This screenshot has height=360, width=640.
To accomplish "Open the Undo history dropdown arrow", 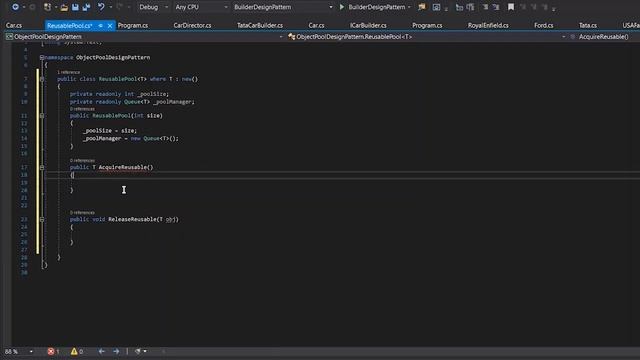I will click(111, 7).
